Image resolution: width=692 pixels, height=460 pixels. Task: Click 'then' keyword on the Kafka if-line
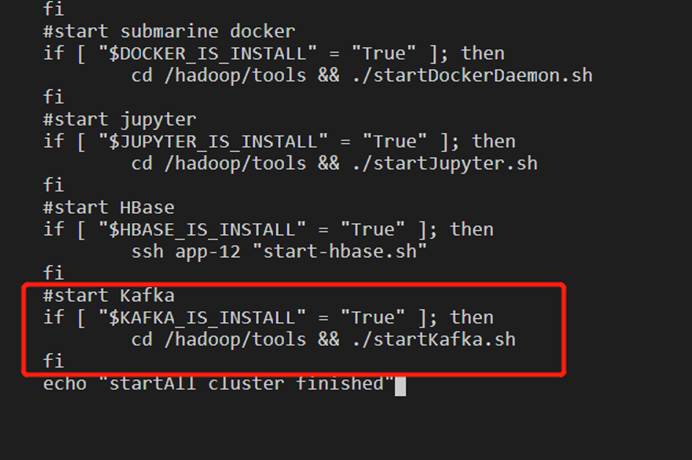[472, 317]
